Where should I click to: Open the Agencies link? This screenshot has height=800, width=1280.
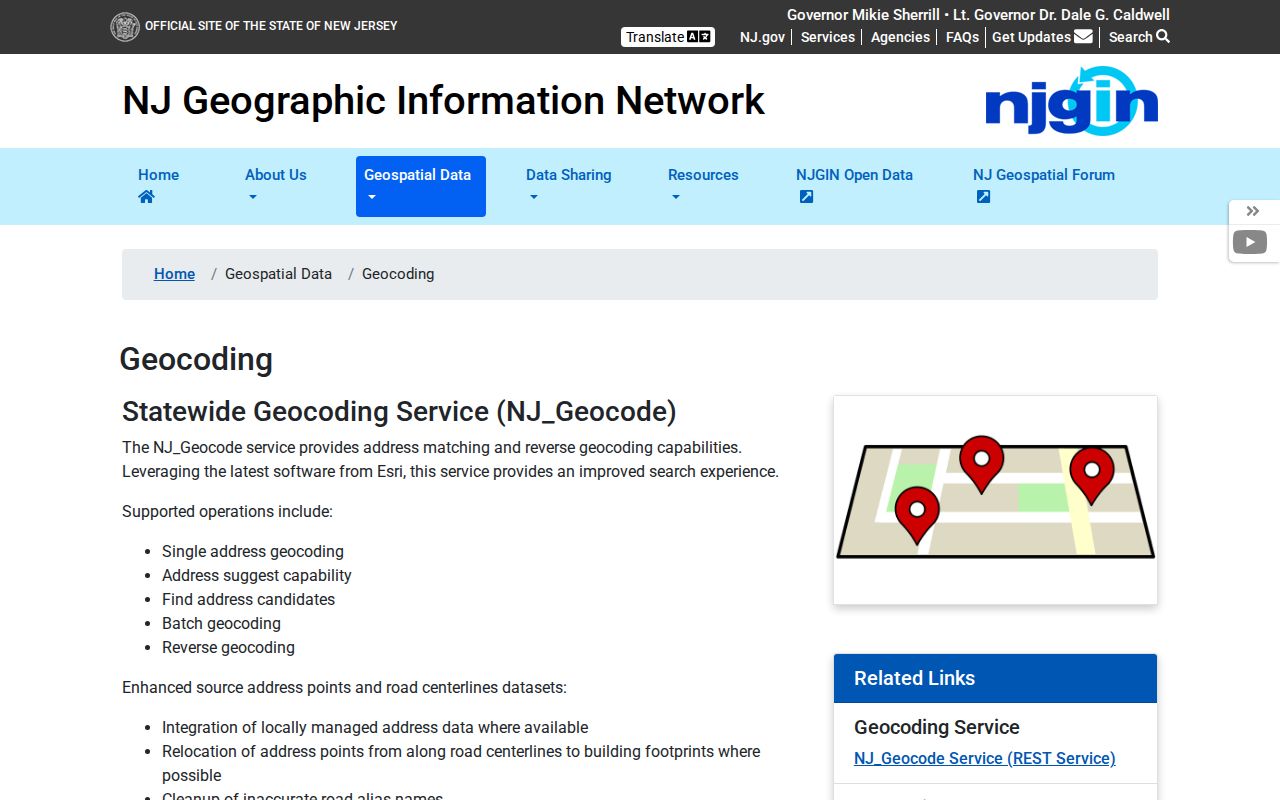pyautogui.click(x=900, y=37)
